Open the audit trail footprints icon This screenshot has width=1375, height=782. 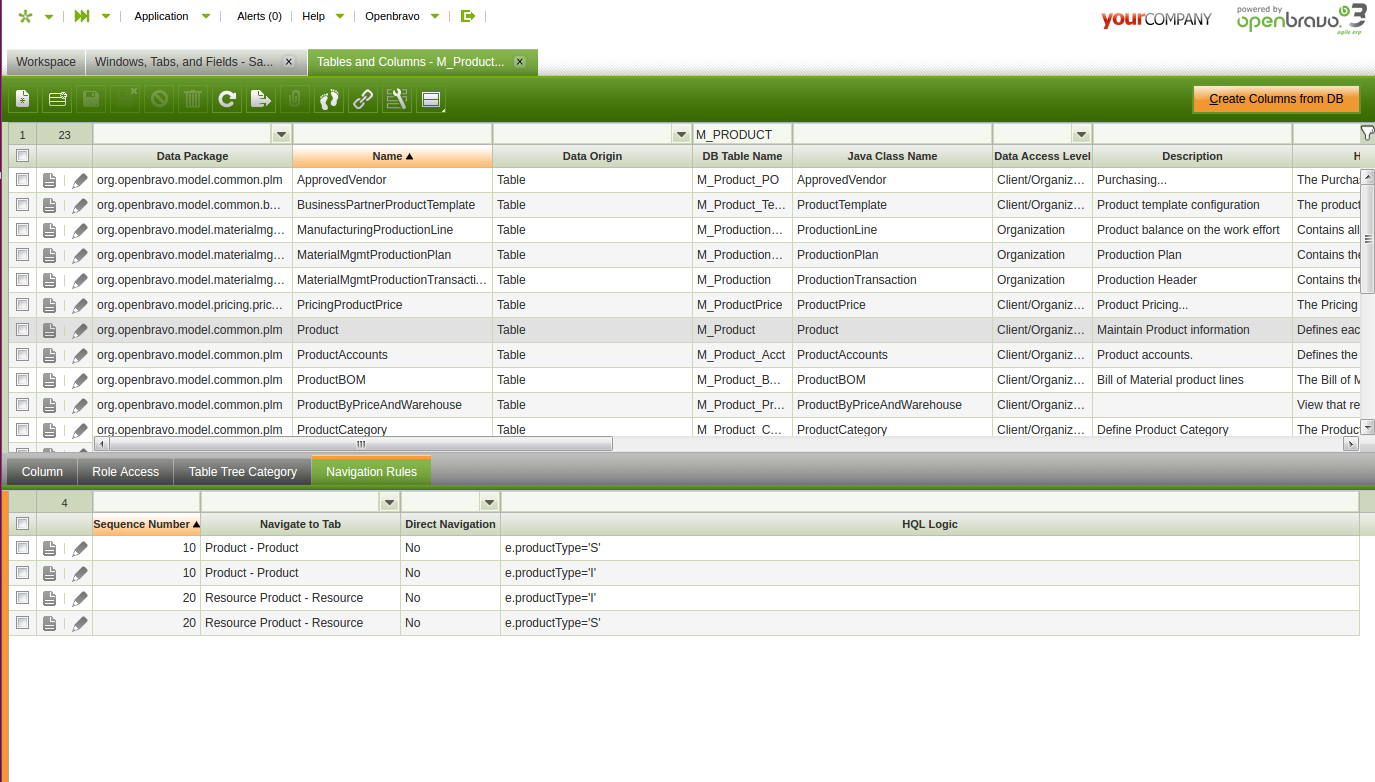(329, 99)
